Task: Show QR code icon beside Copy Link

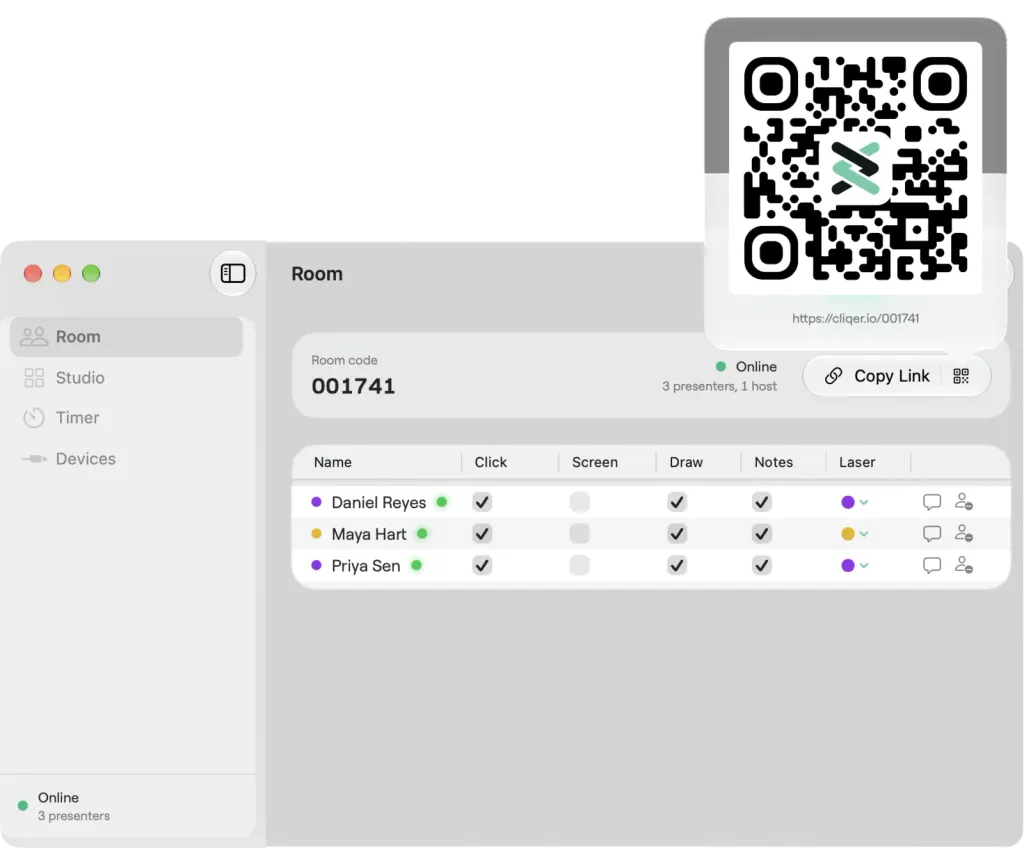Action: pyautogui.click(x=961, y=376)
